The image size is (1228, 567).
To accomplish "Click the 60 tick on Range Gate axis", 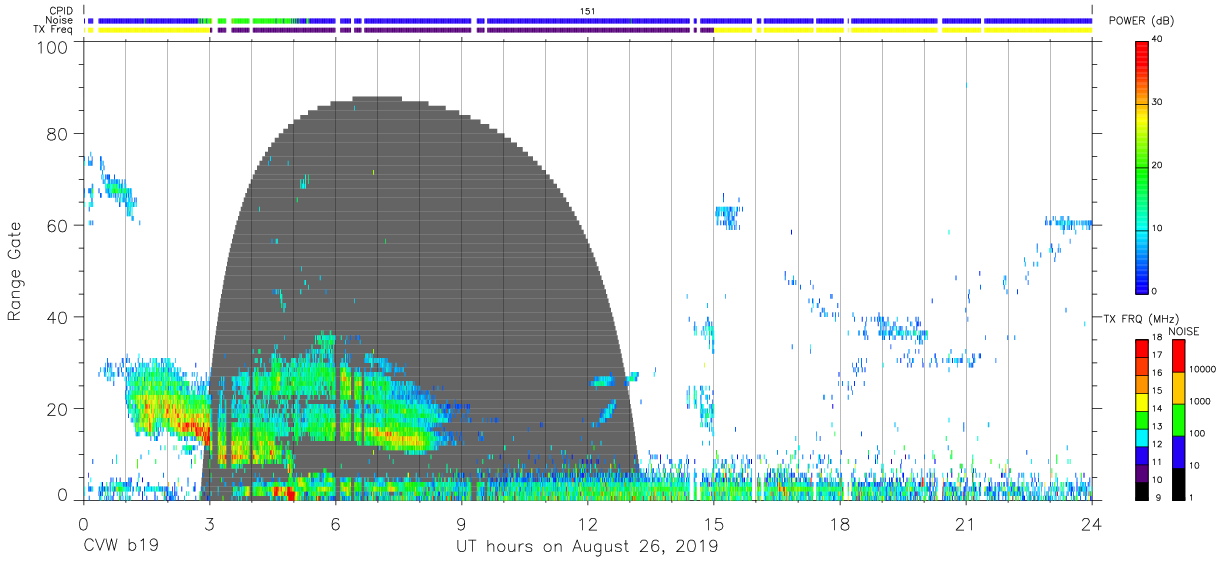I will 58,225.
